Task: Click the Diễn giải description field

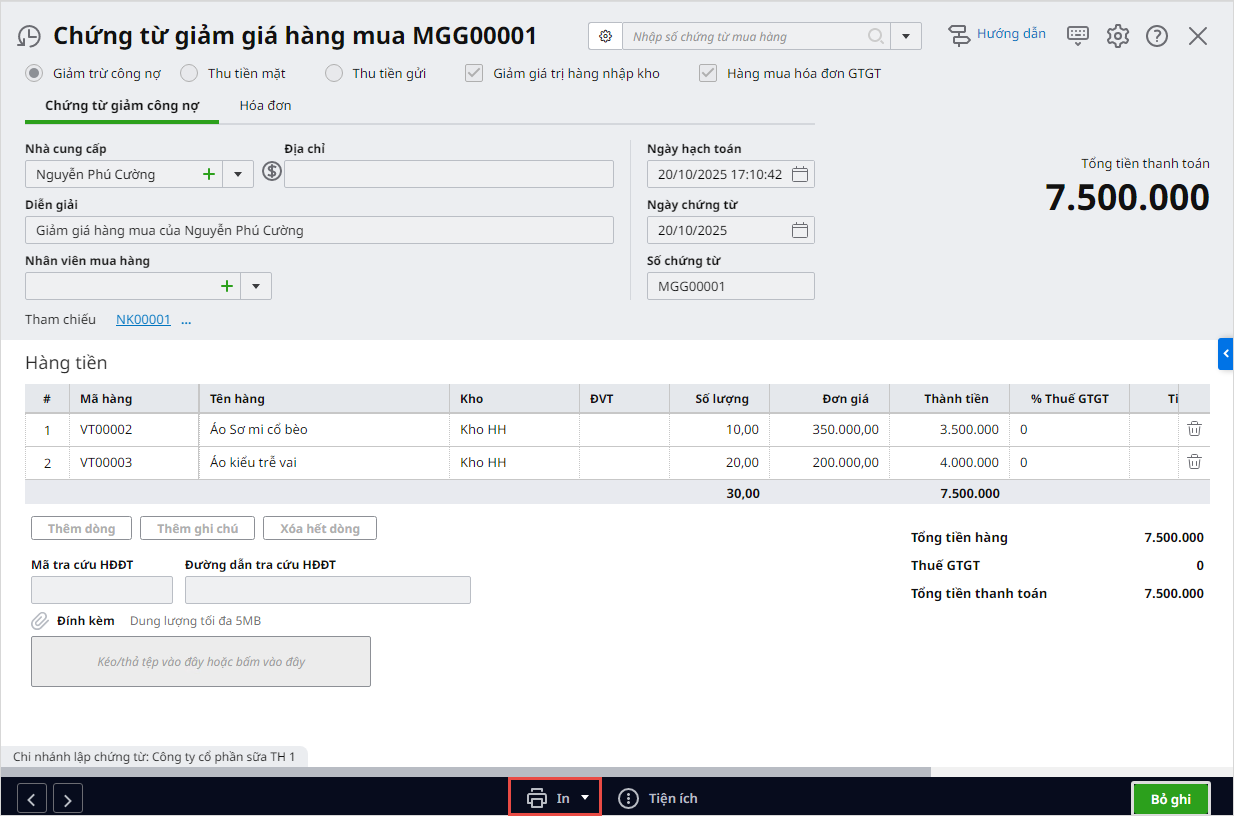Action: [x=319, y=230]
